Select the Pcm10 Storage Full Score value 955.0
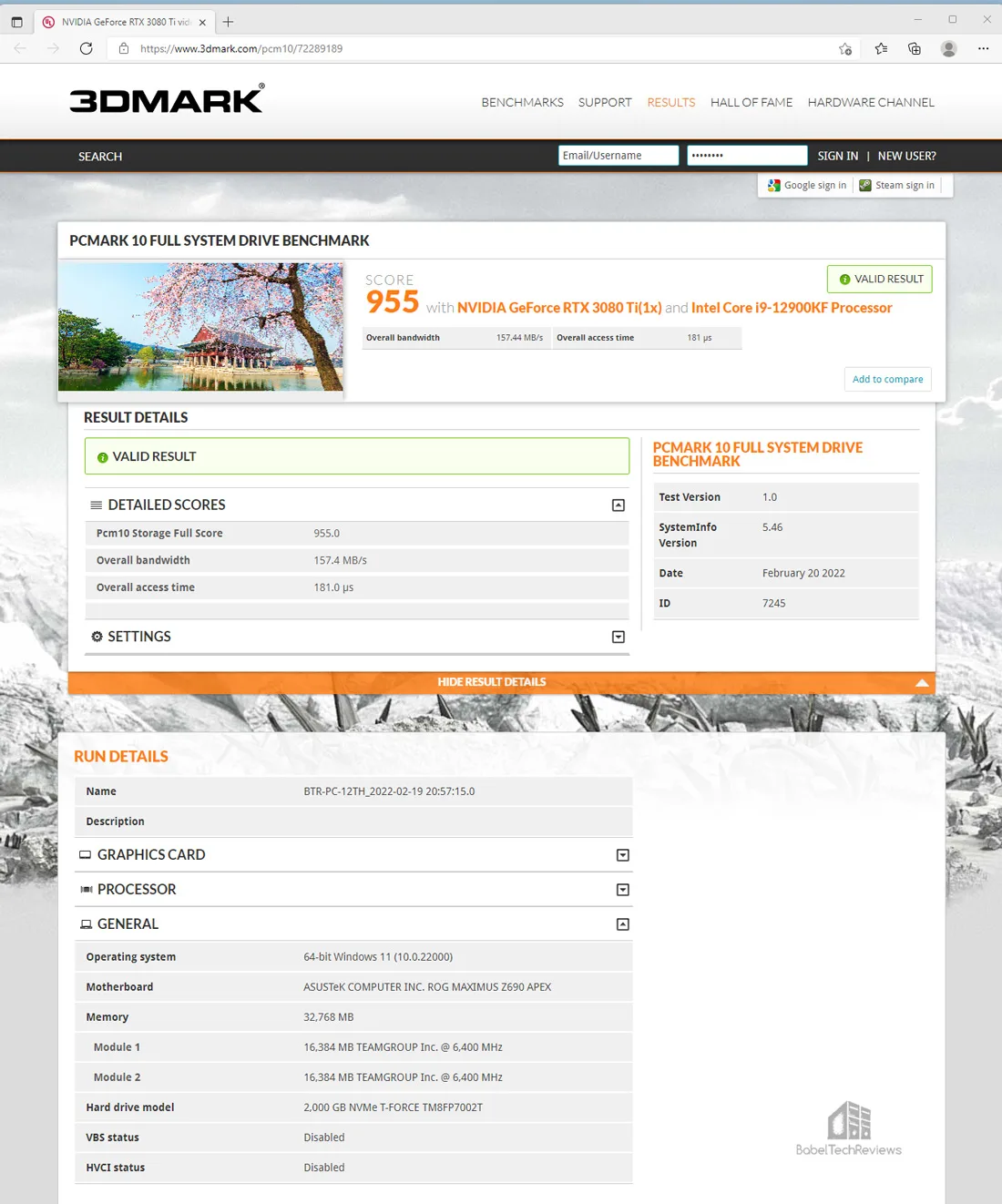 [327, 534]
